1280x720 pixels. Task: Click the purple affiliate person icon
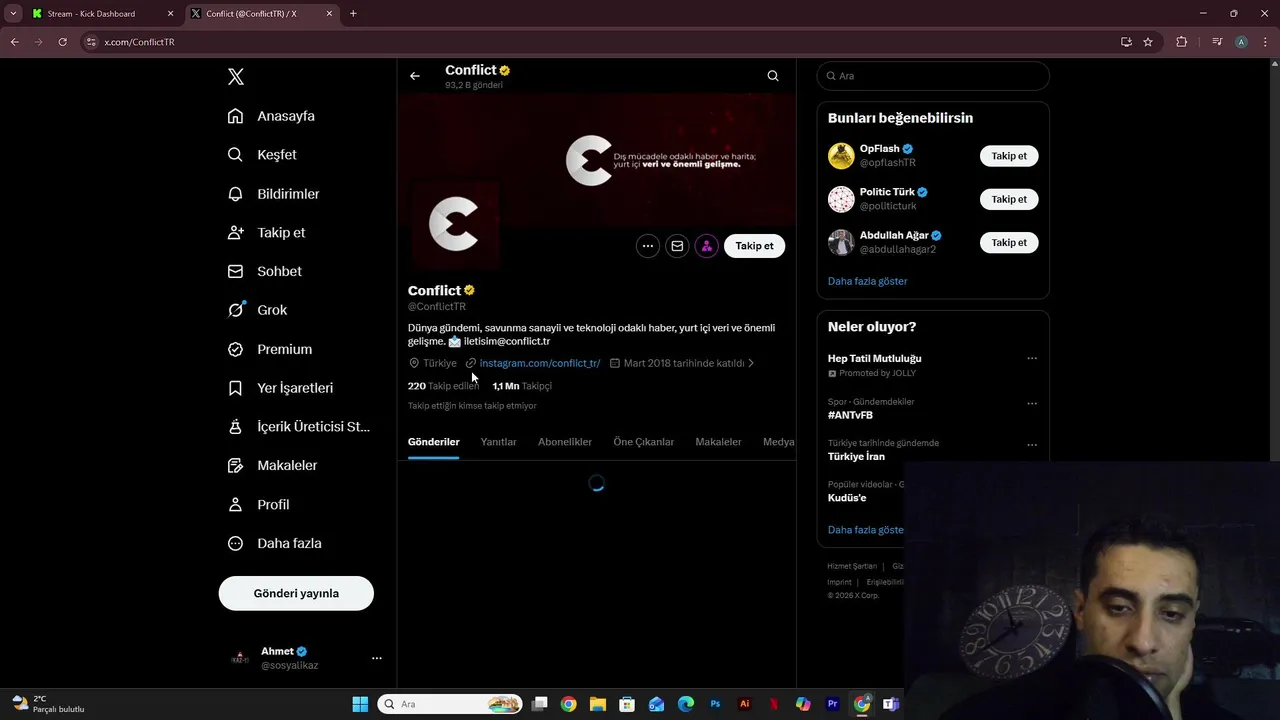coord(707,246)
